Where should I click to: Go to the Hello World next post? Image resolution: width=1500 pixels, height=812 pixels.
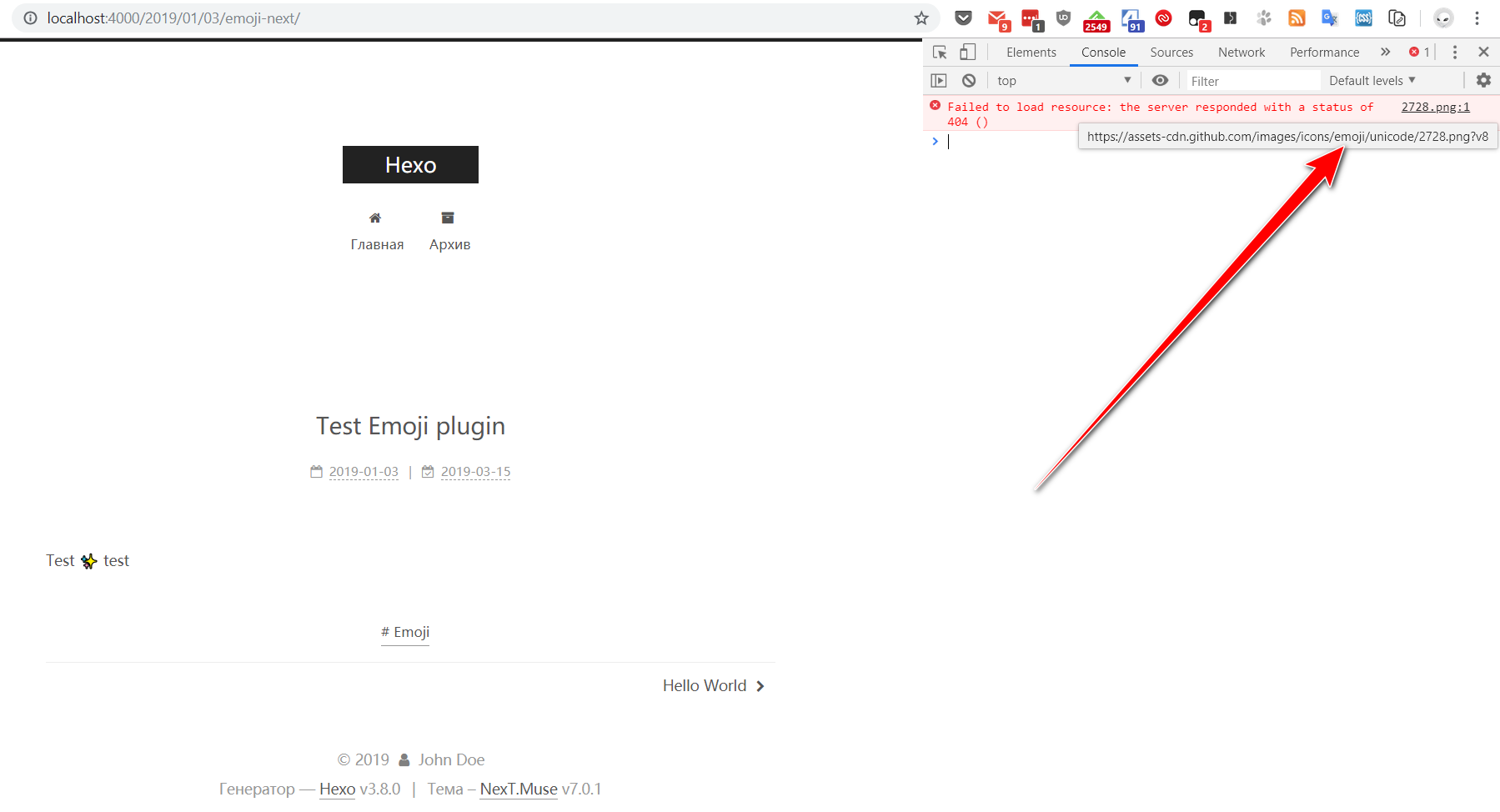point(714,685)
